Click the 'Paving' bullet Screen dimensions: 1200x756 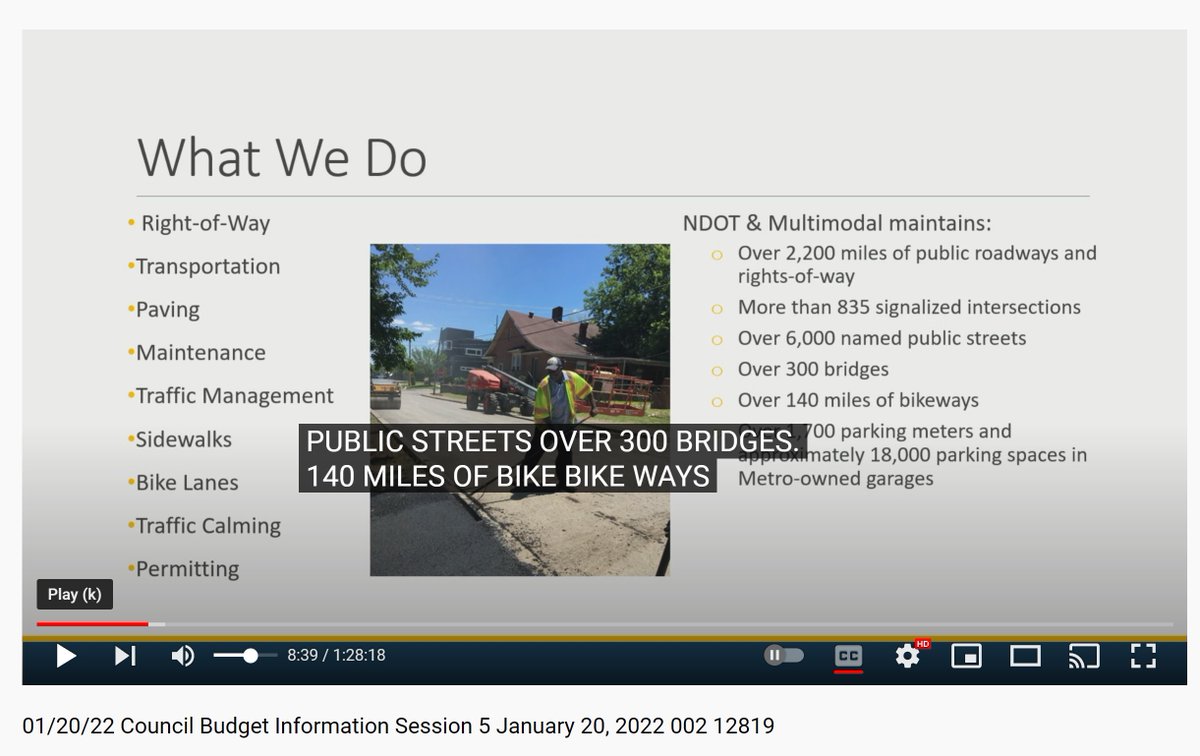tap(167, 310)
